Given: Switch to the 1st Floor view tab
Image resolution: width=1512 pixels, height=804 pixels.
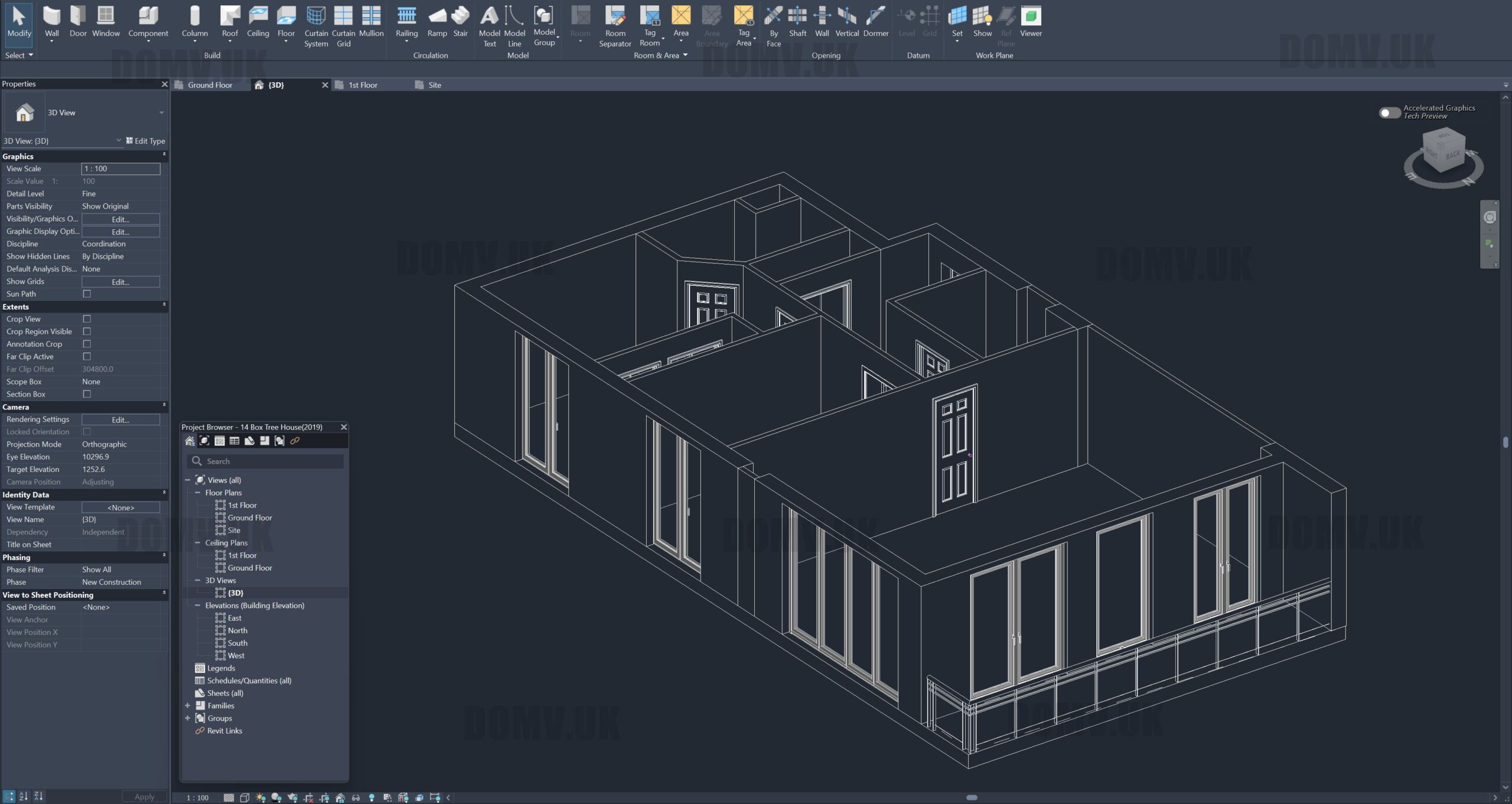Looking at the screenshot, I should 362,85.
